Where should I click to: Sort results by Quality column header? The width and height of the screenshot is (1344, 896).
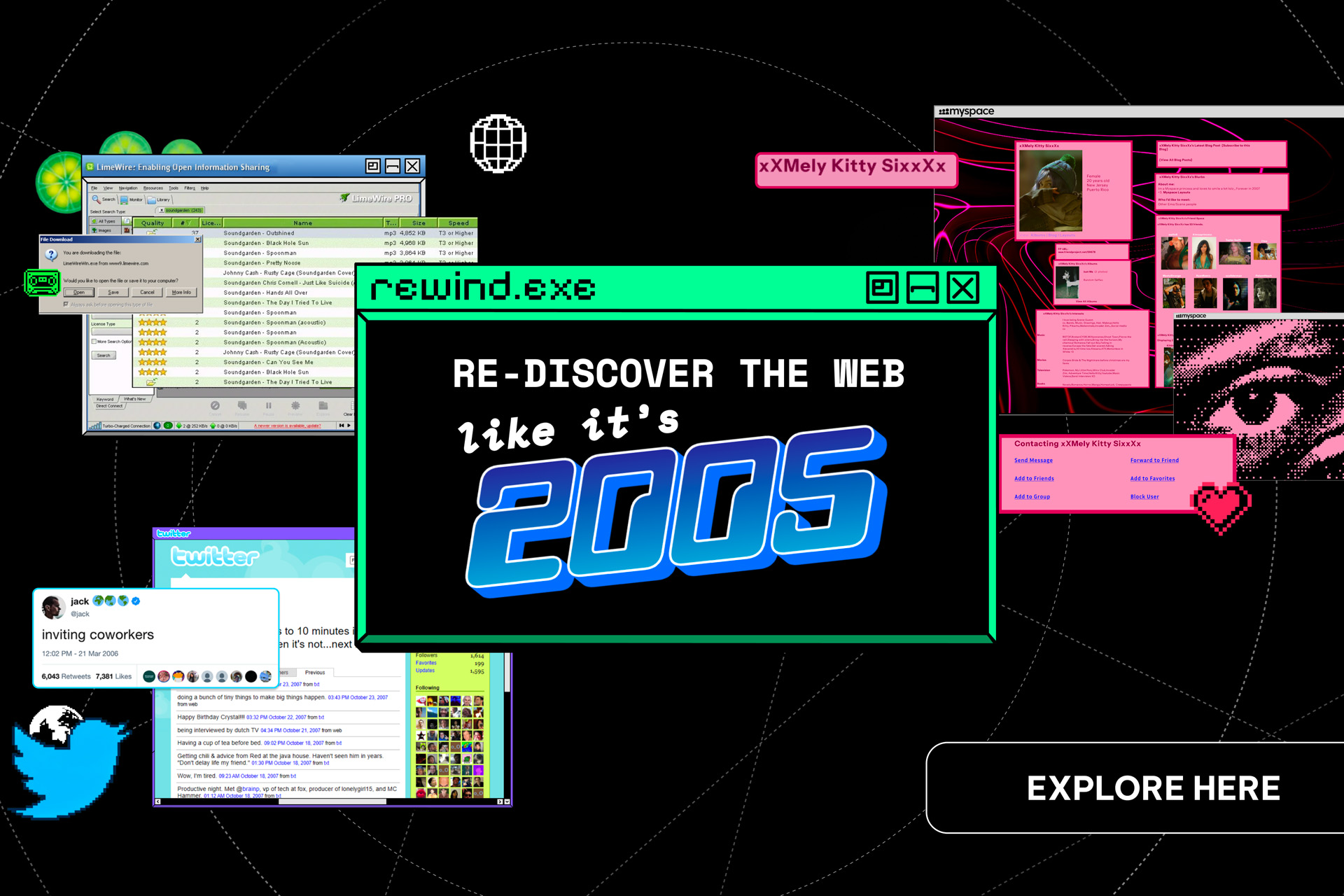tap(153, 223)
